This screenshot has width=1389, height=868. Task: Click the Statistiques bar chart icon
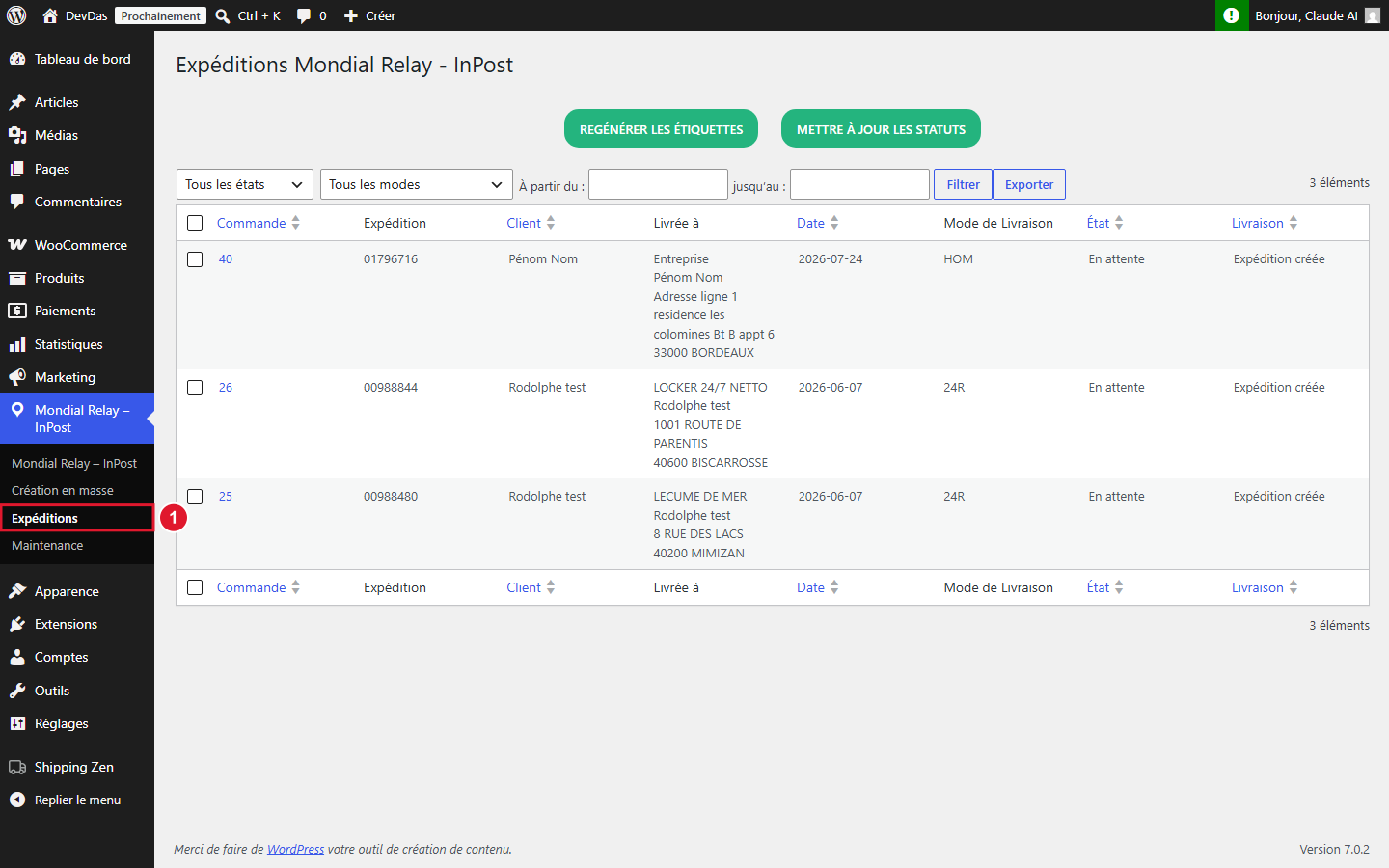pos(17,344)
